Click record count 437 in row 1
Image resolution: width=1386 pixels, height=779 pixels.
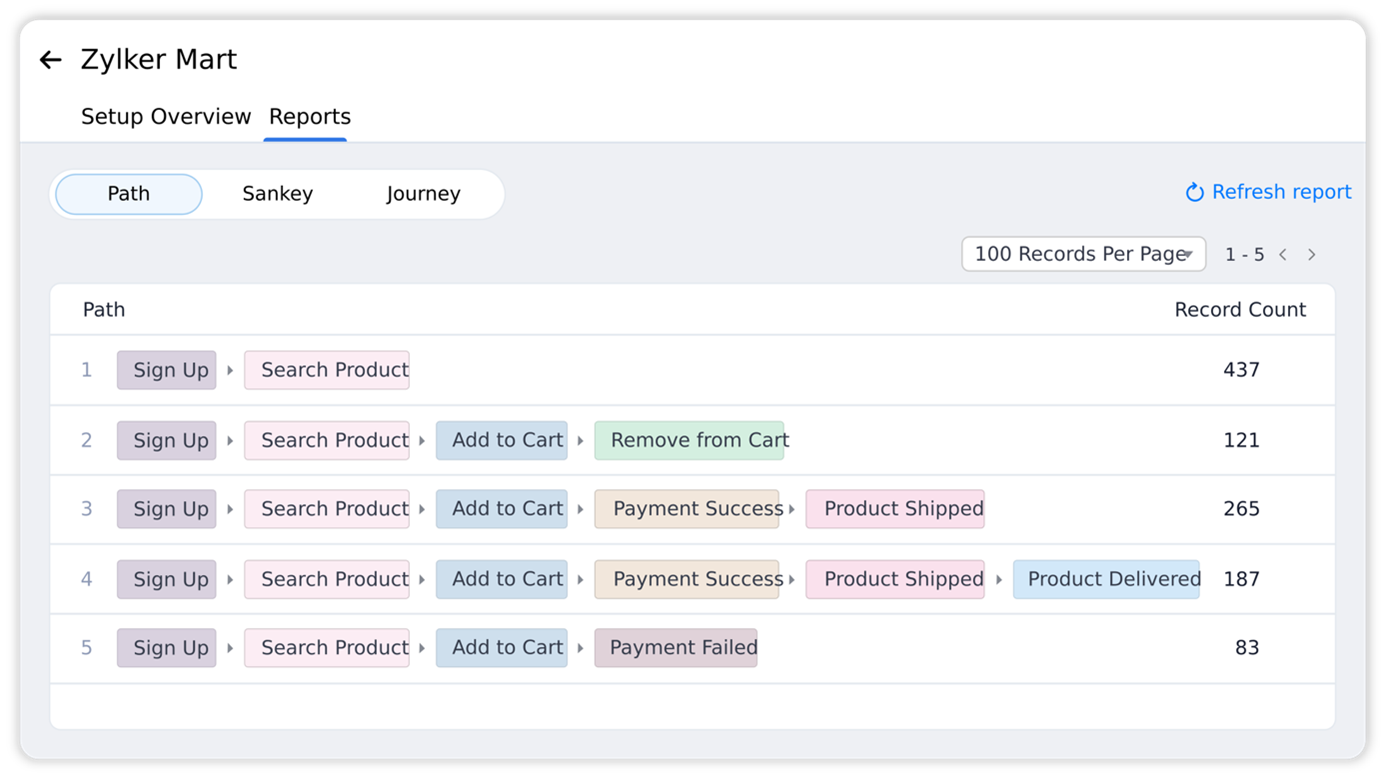click(1241, 370)
